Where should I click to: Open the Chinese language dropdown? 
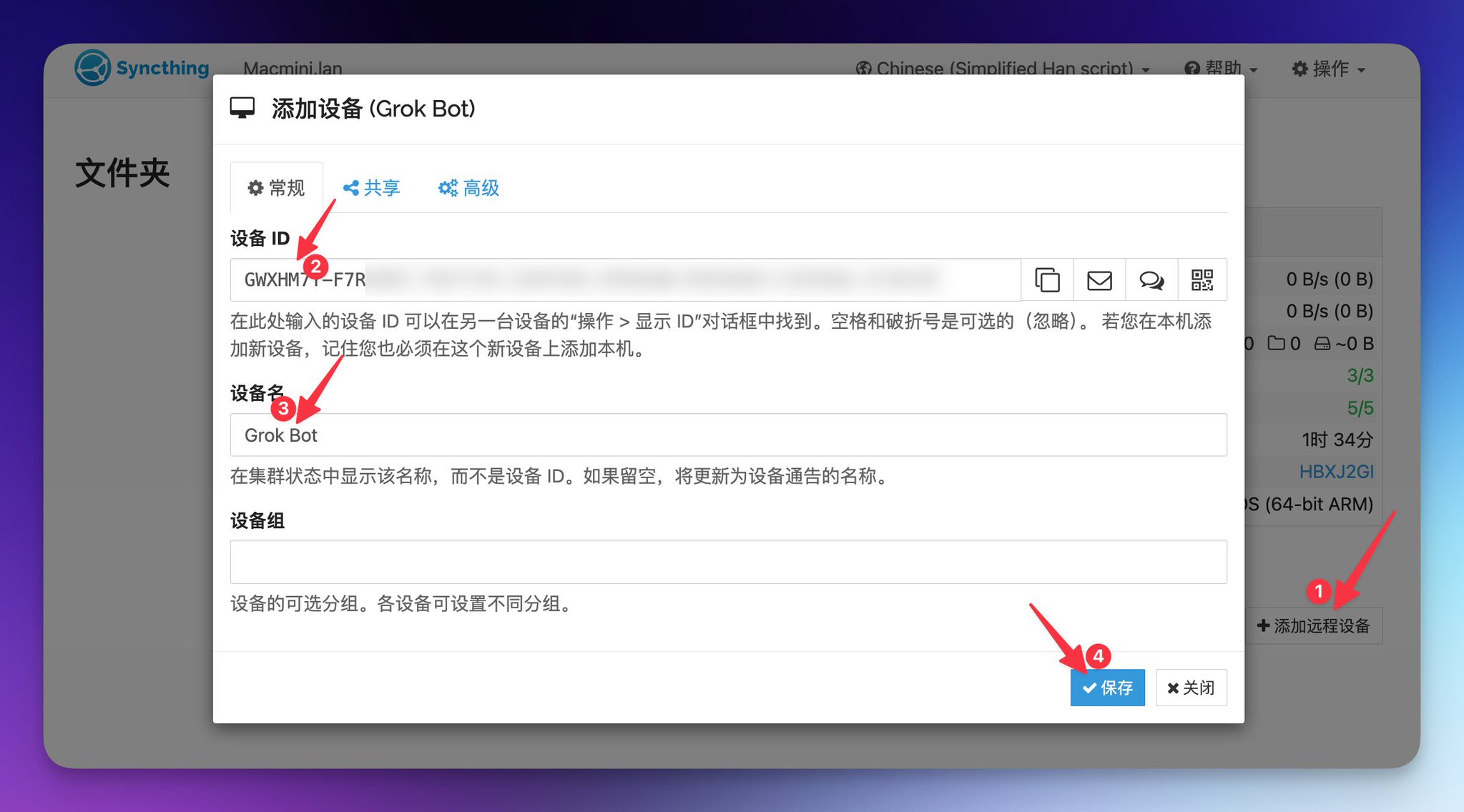(x=1003, y=69)
